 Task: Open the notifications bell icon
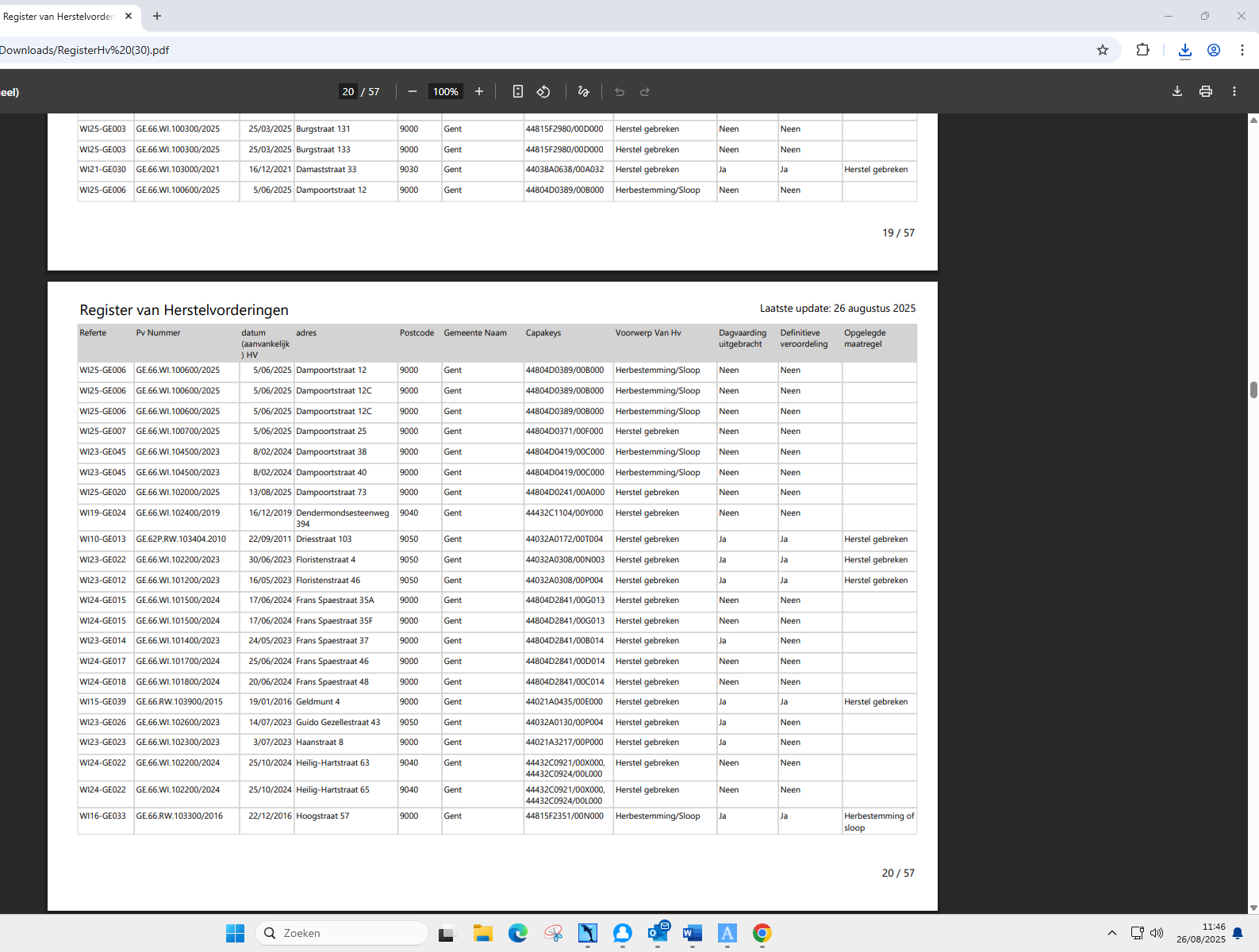click(1238, 934)
